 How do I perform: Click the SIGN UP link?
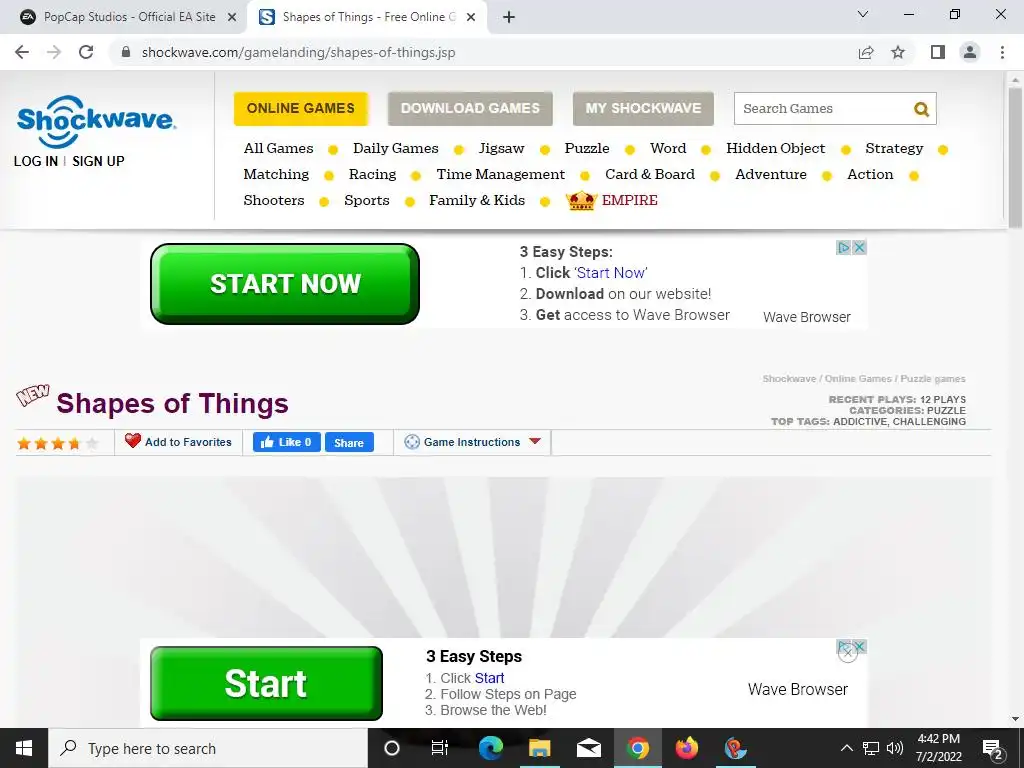click(x=98, y=161)
